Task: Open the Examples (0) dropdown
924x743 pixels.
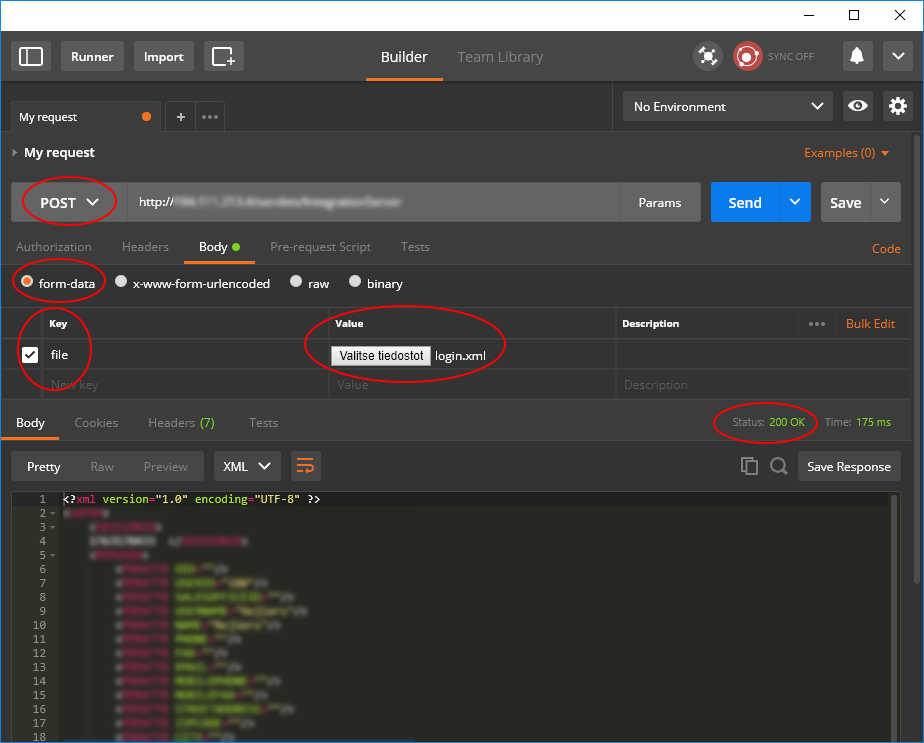Action: (846, 153)
